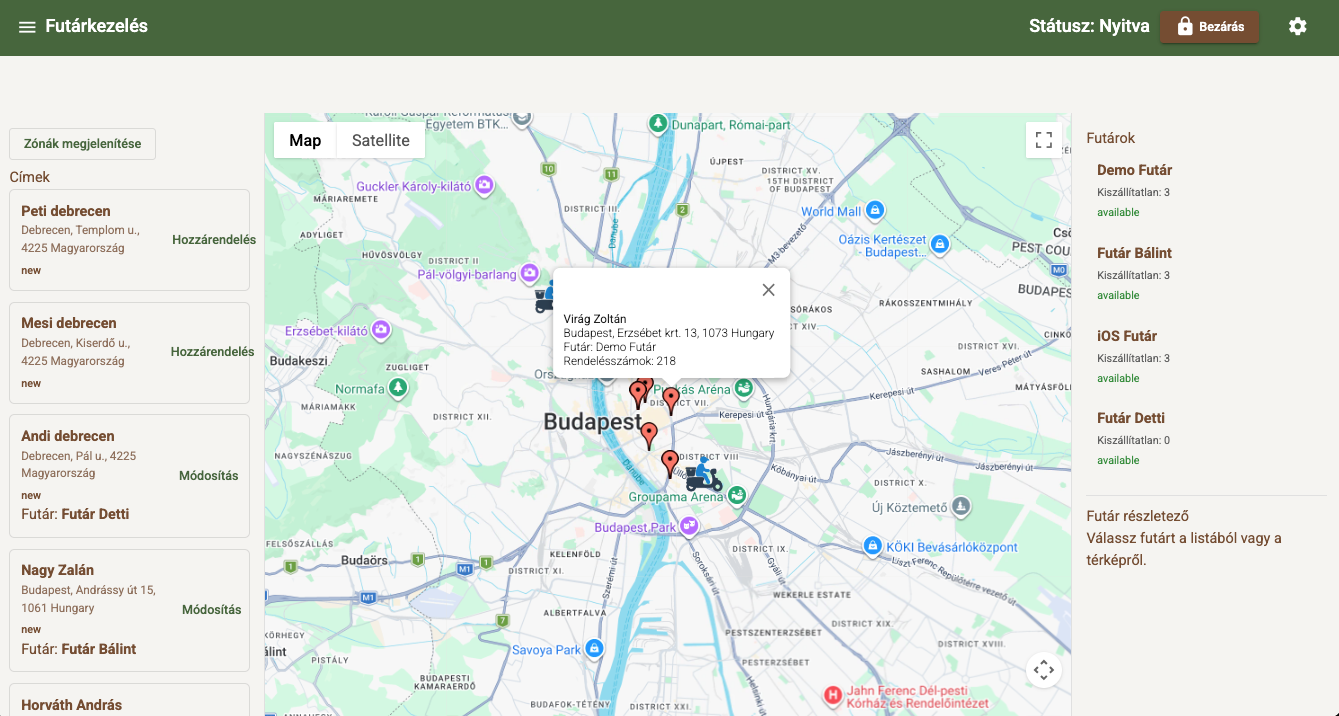This screenshot has width=1339, height=716.
Task: Click the Státusz: Nyitva status text
Action: 1089,26
